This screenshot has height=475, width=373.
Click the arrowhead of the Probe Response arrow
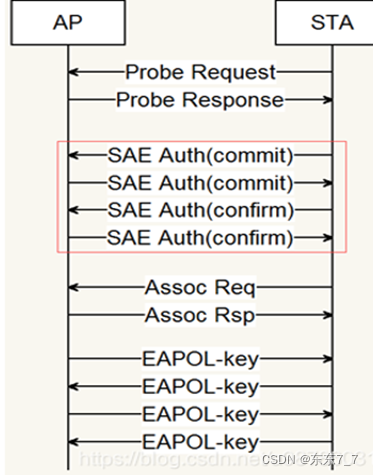327,99
